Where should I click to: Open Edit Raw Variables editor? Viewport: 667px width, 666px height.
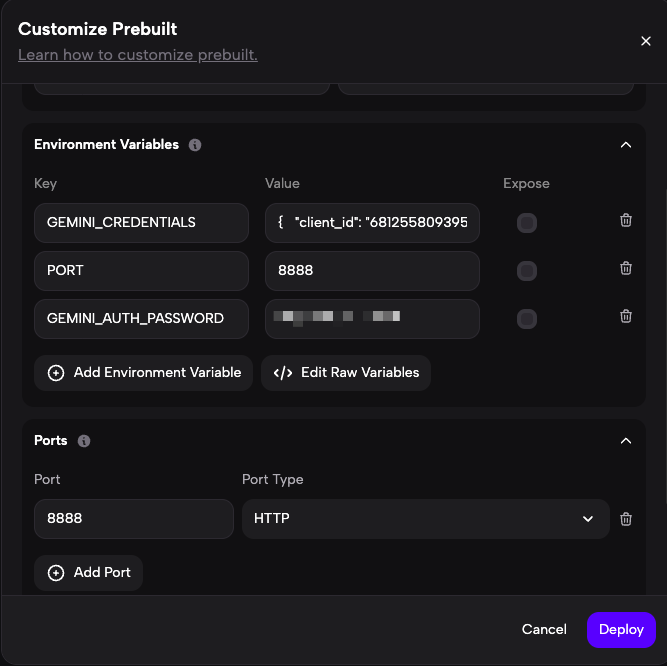coord(346,373)
